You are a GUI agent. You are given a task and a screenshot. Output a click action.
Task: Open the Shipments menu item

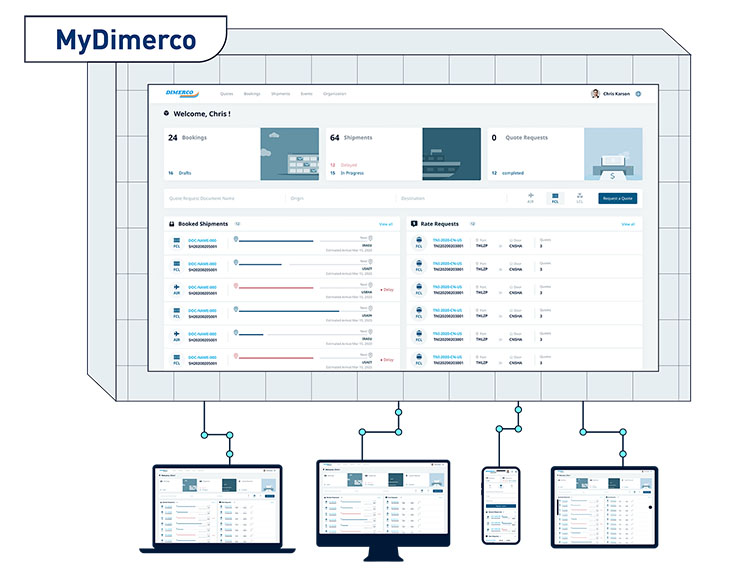[x=280, y=94]
